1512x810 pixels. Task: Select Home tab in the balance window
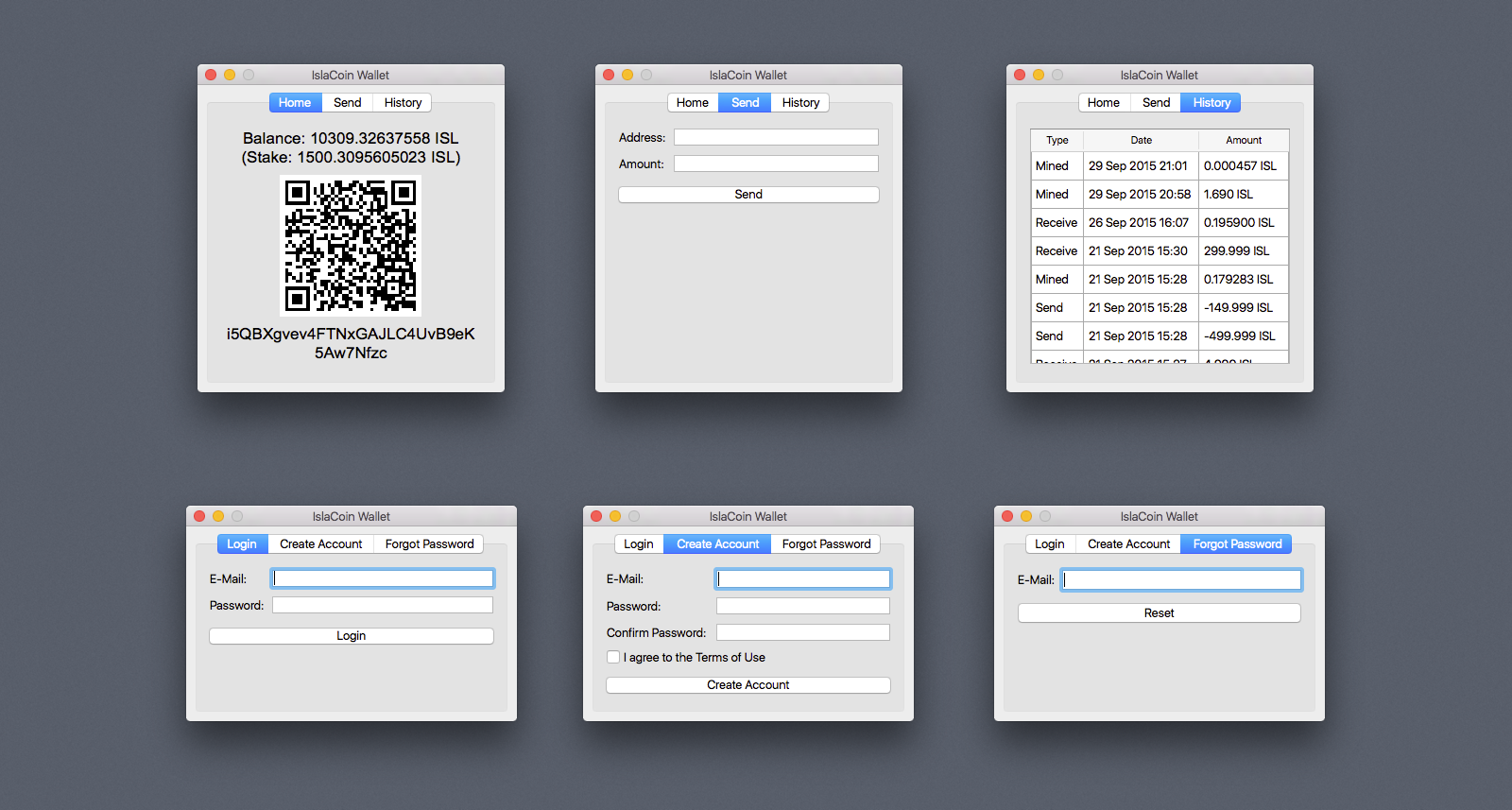pos(295,103)
